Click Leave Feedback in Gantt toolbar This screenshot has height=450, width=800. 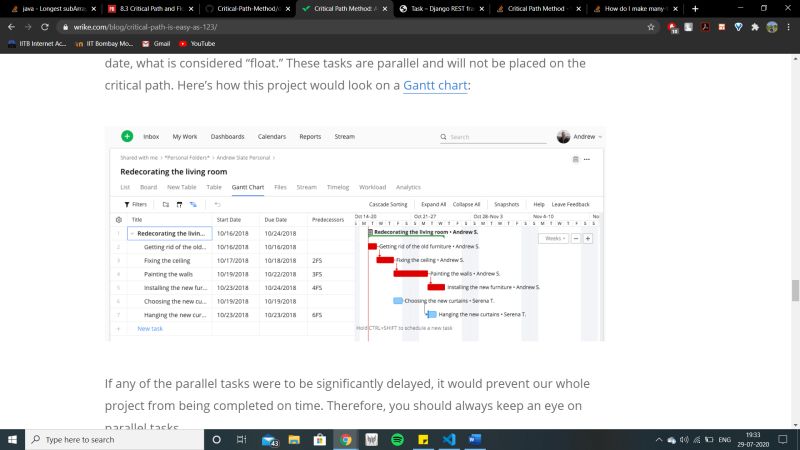(570, 205)
